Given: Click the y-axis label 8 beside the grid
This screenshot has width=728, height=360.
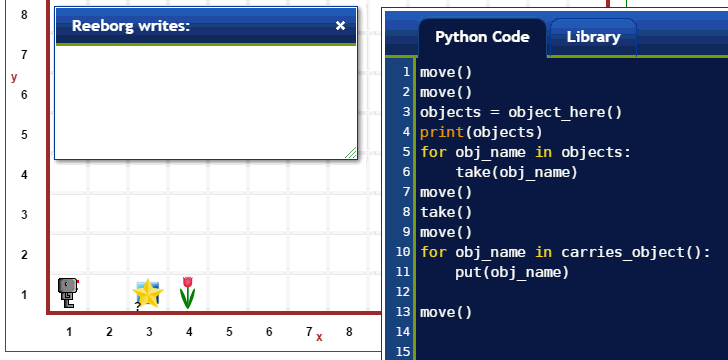Looking at the screenshot, I should (x=24, y=15).
